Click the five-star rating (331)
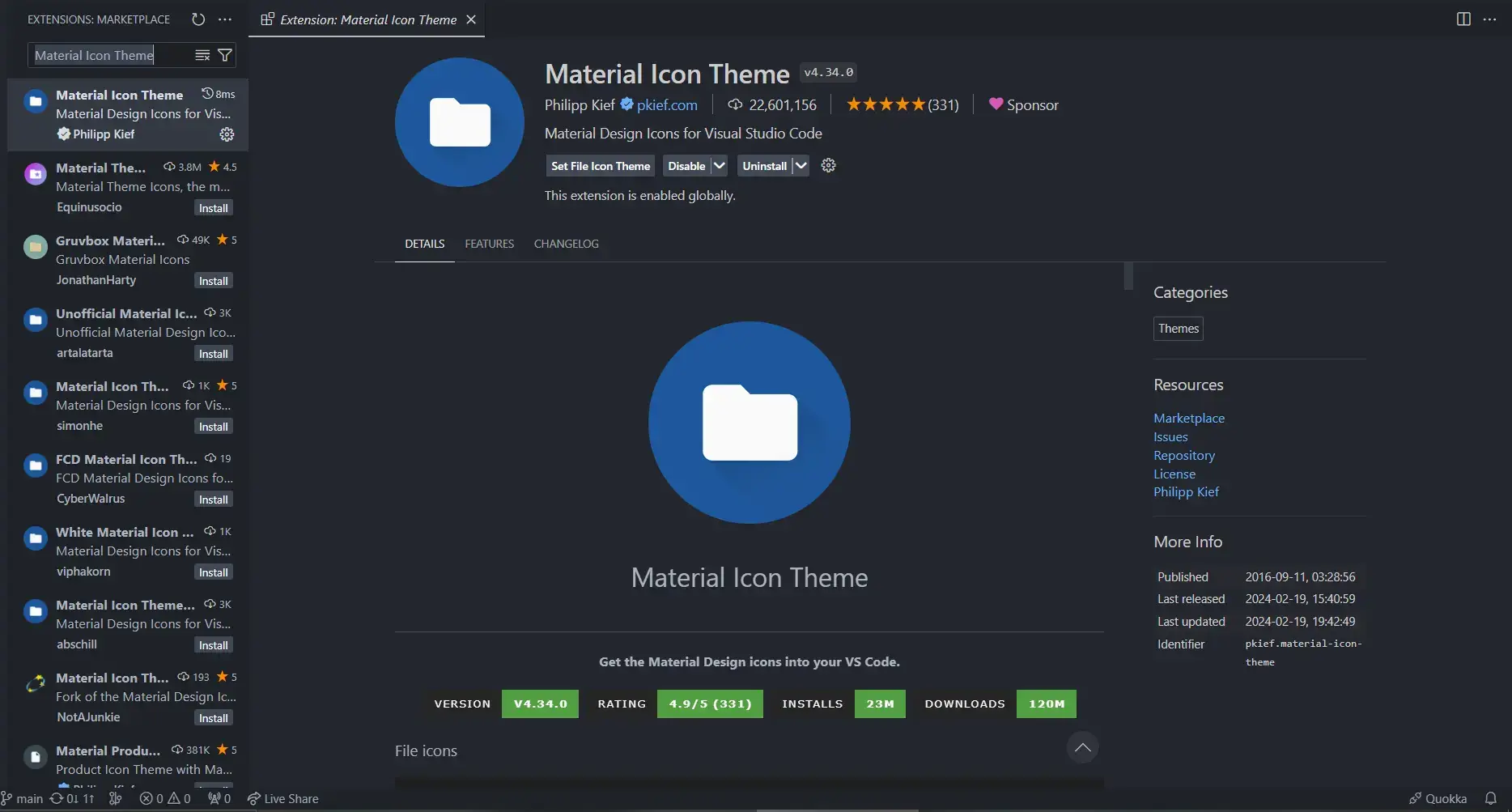This screenshot has height=812, width=1512. coord(902,104)
